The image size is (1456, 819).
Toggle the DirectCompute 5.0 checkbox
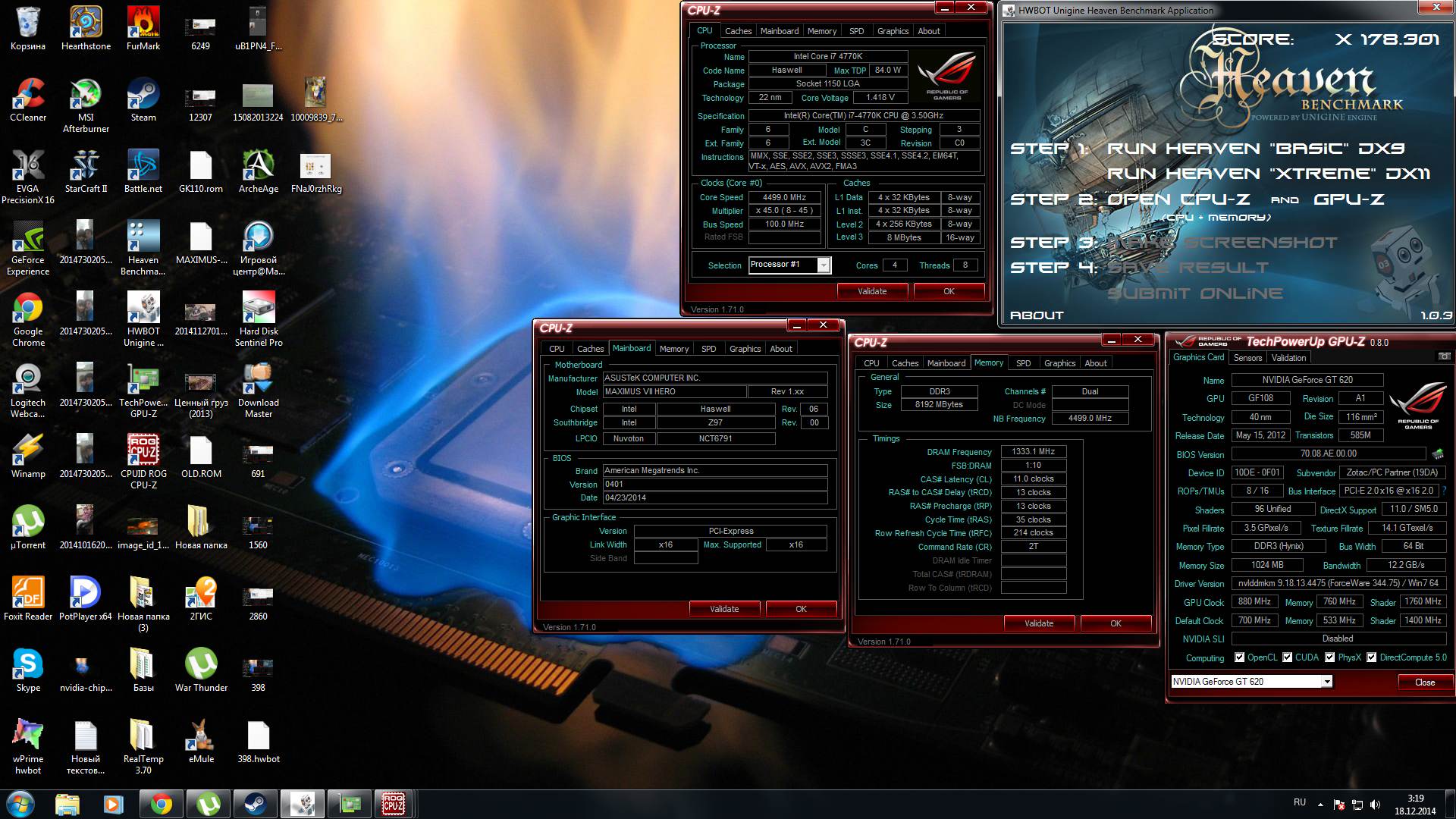point(1371,657)
